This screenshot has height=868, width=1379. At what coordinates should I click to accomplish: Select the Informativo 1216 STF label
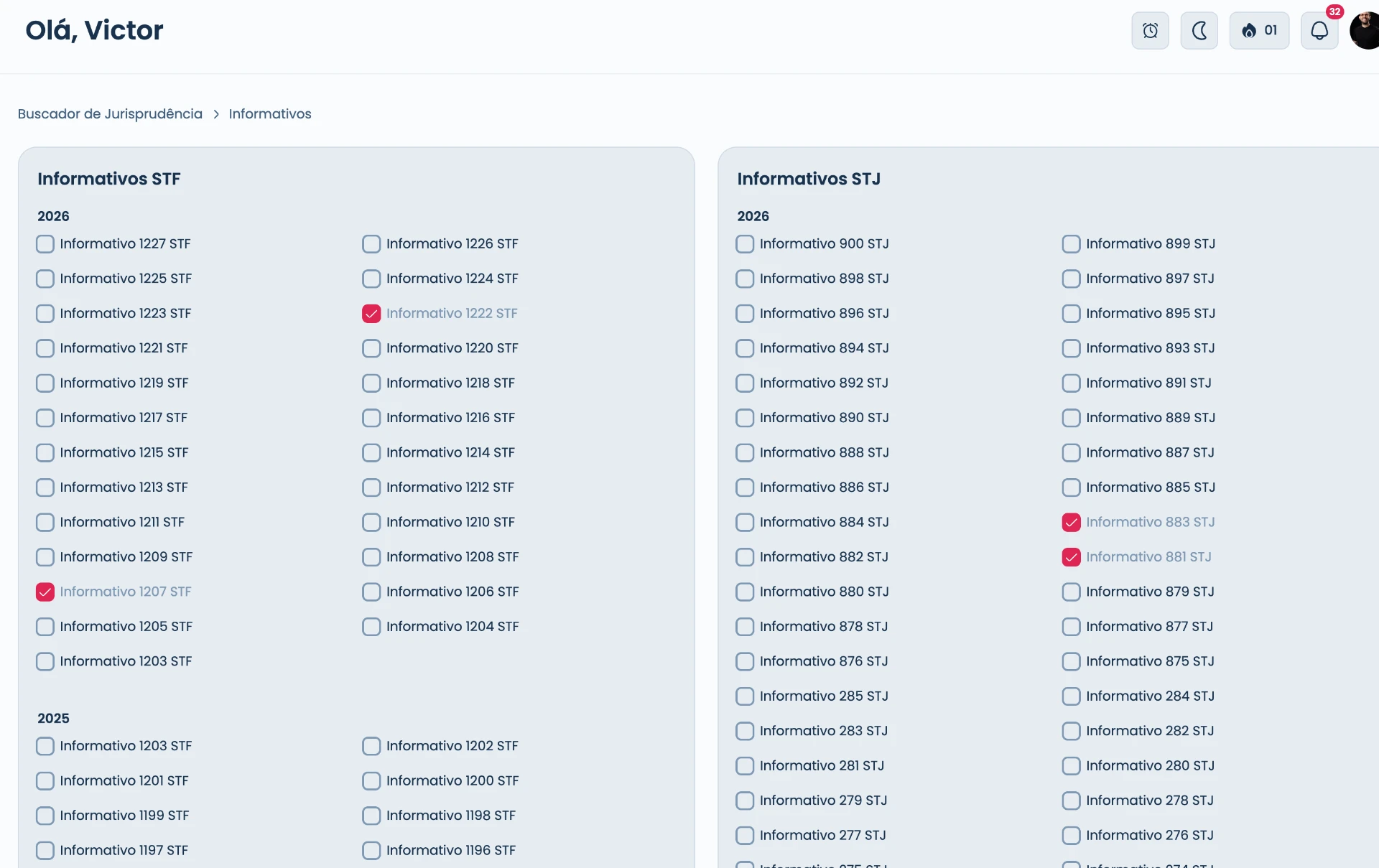click(450, 418)
